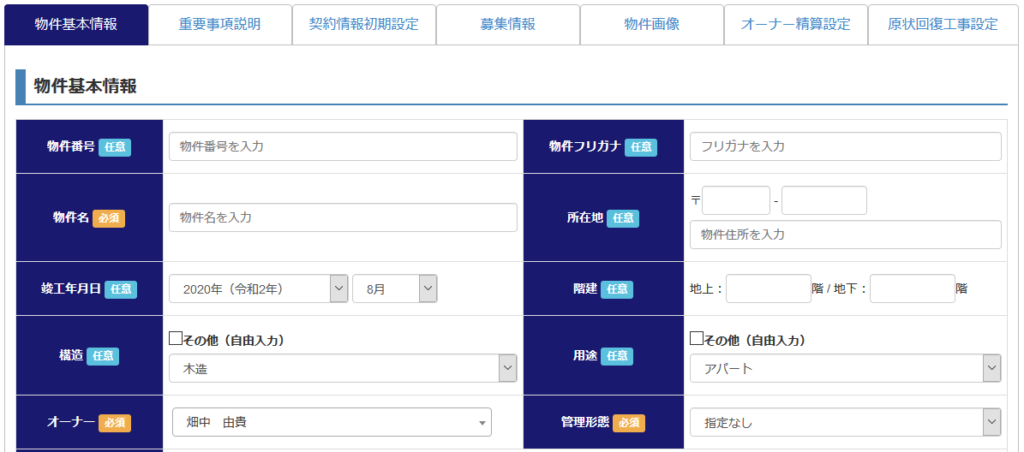Enable その他 (自由入力) checkbox for 構造
Image resolution: width=1024 pixels, height=452 pixels.
coord(176,339)
